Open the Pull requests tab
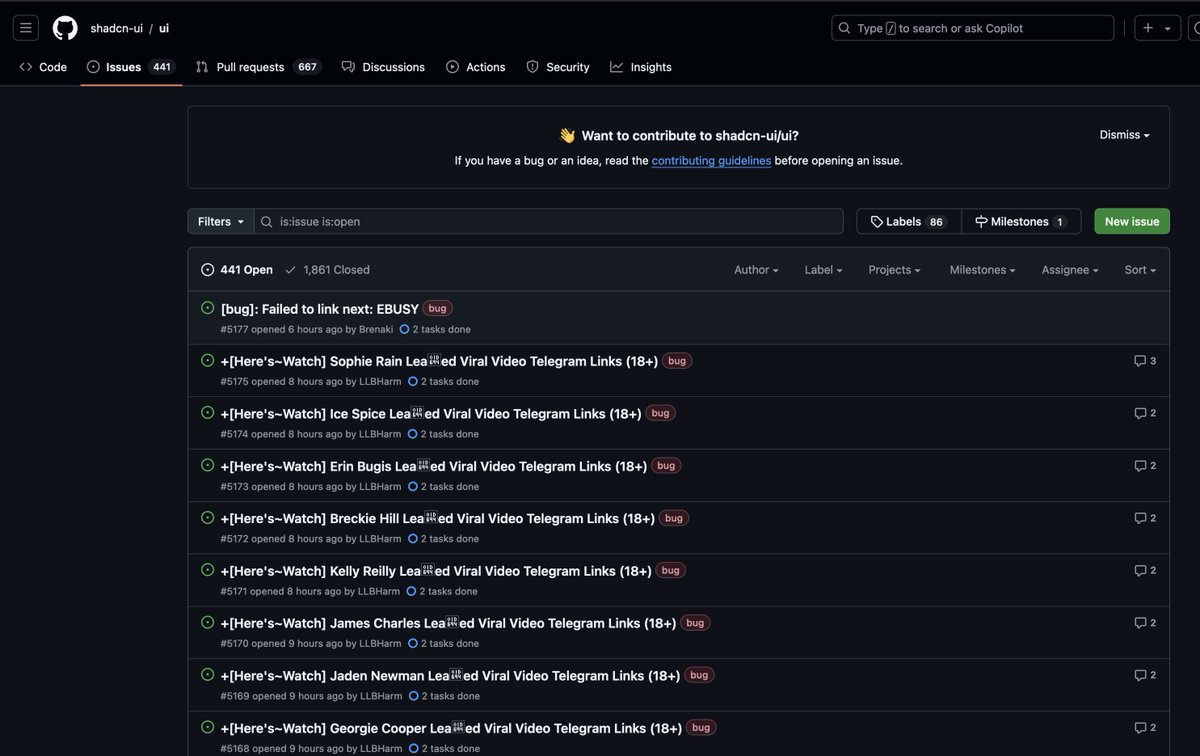 [x=258, y=67]
